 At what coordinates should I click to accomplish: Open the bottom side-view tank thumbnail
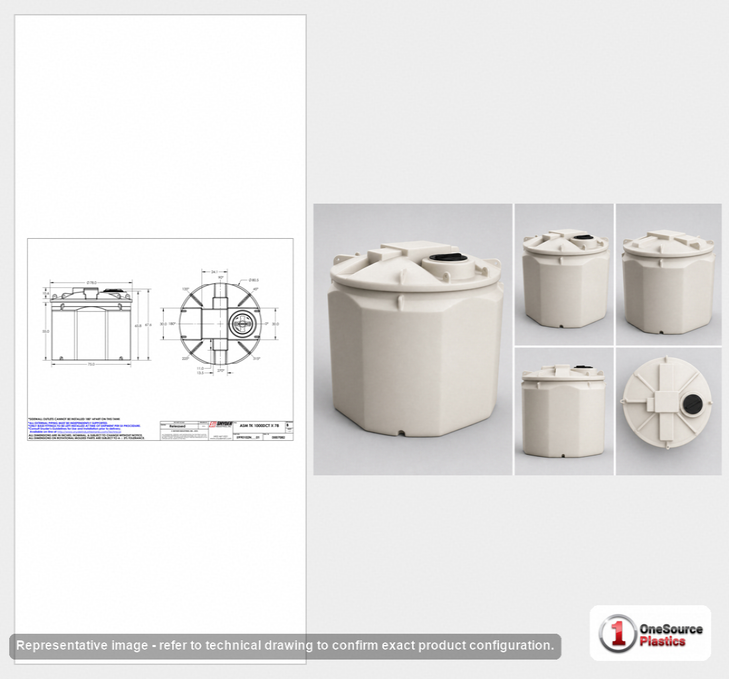564,411
